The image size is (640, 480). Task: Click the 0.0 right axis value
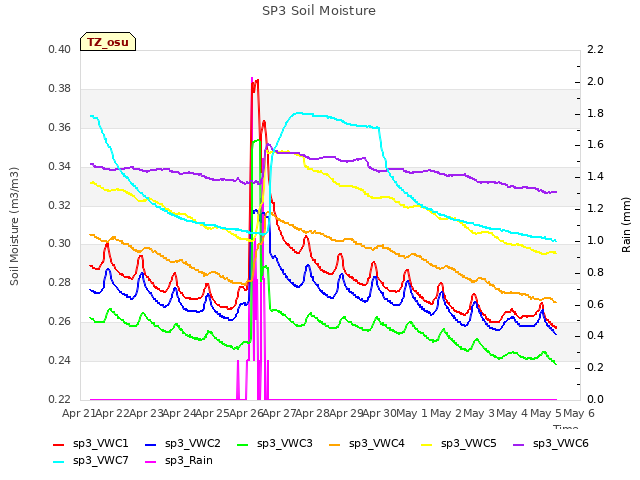coord(595,399)
